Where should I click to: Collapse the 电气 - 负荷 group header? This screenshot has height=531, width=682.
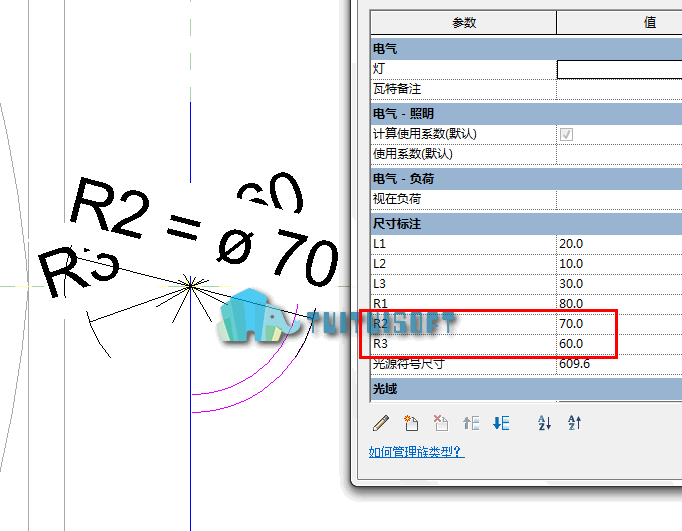click(x=526, y=178)
